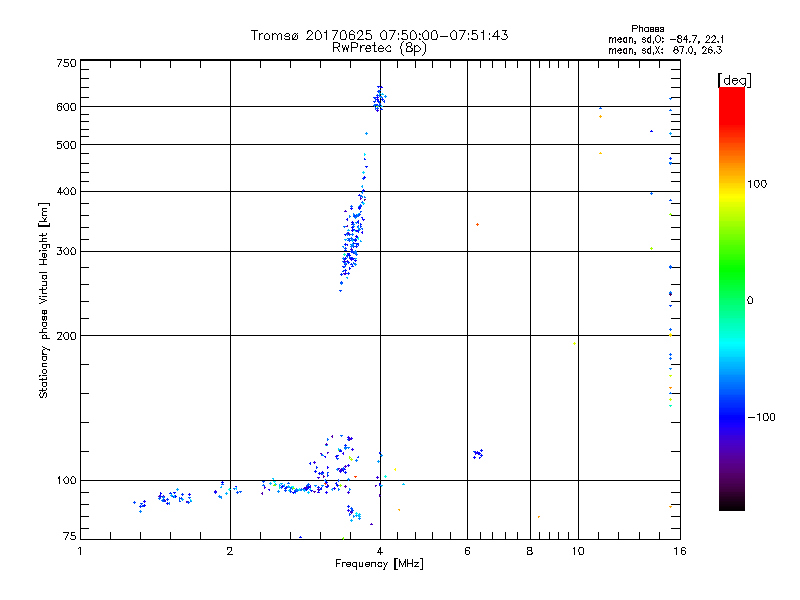Click the x-axis tick label '1'

point(80,551)
